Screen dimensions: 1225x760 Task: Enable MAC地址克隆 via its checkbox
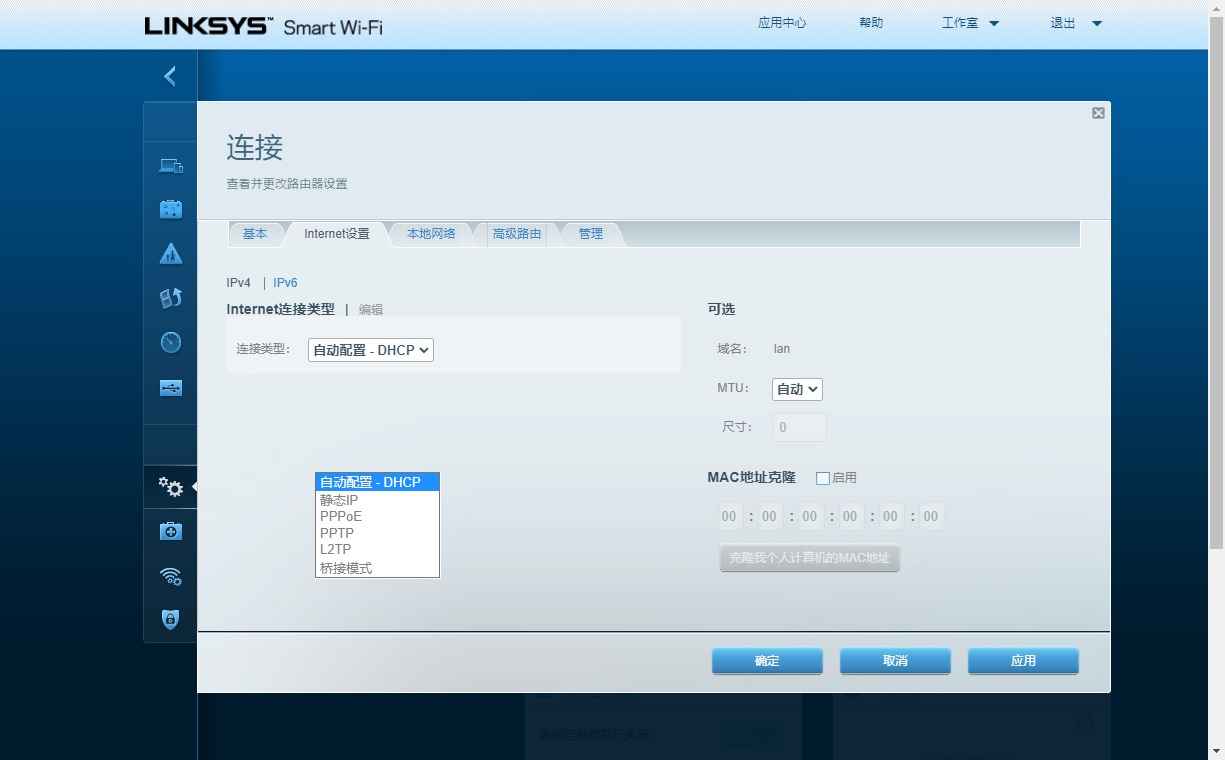(822, 477)
